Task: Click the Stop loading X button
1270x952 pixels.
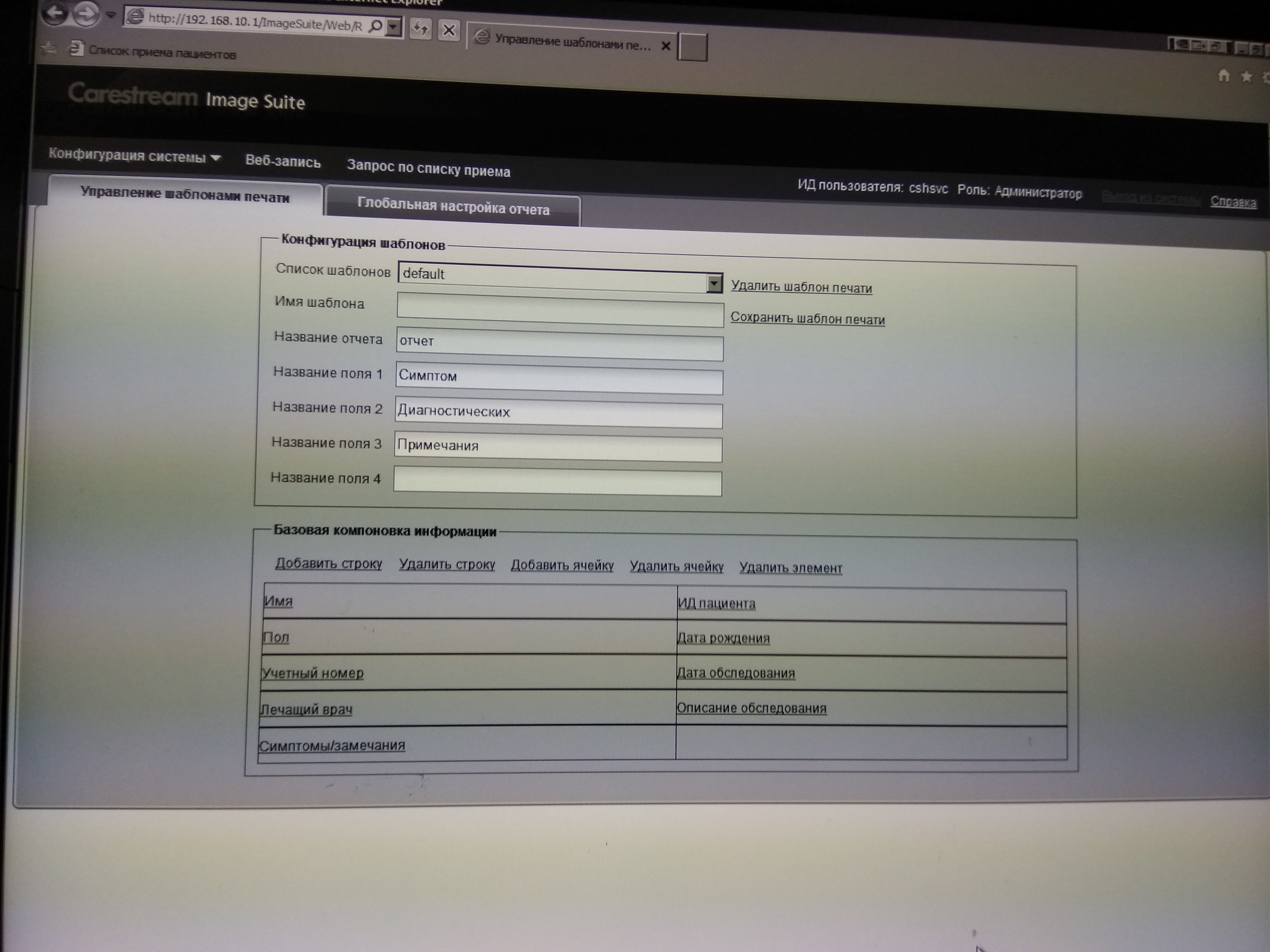Action: click(449, 30)
